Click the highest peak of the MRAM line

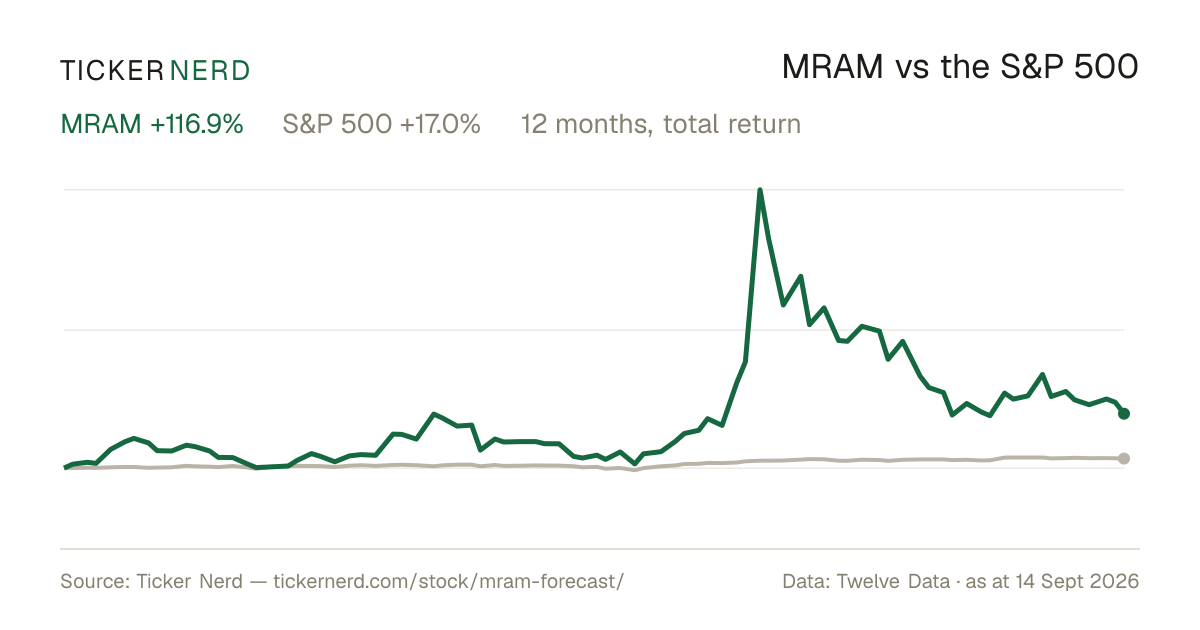760,190
